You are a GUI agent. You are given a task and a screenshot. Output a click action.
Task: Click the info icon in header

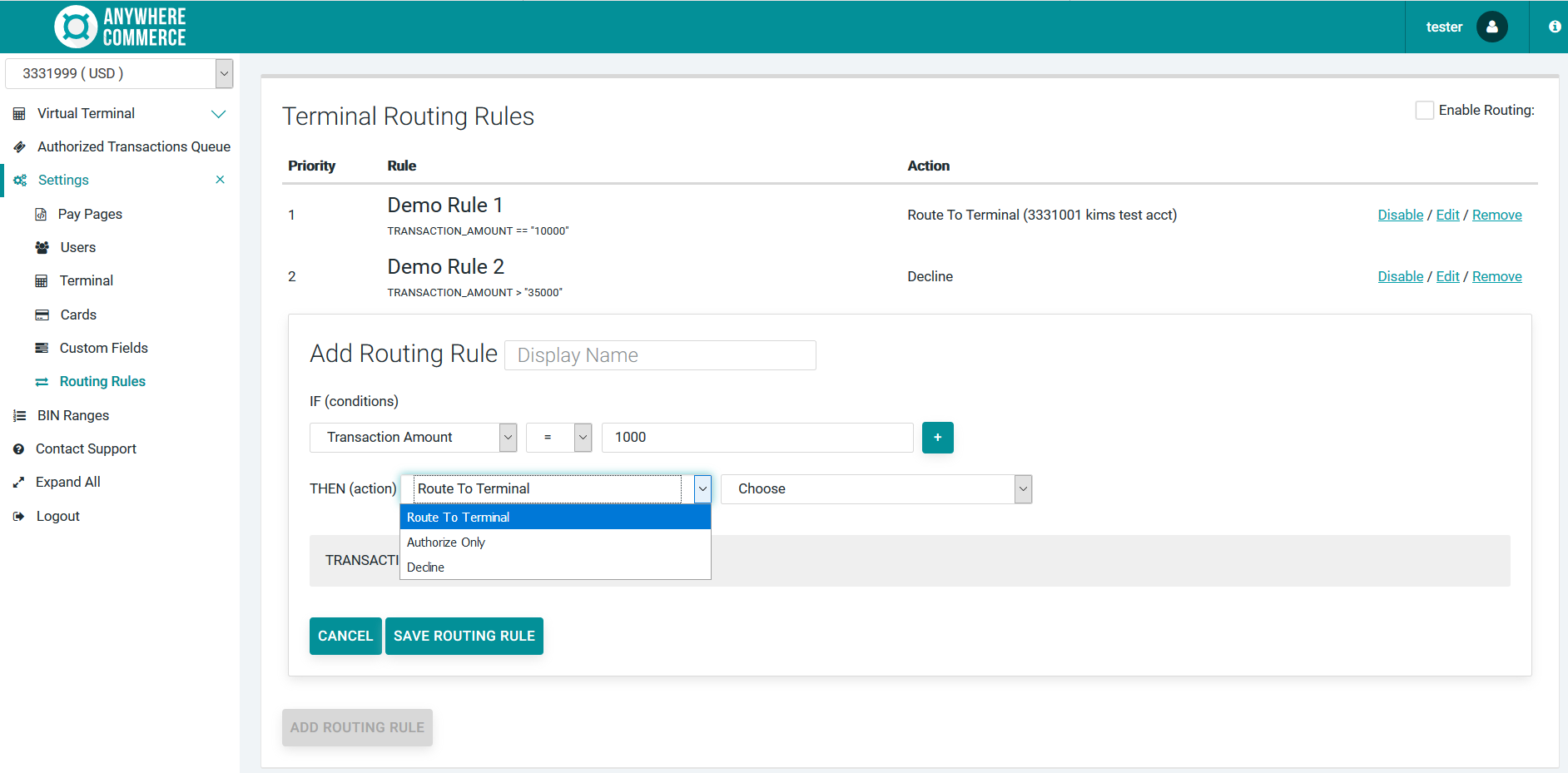(1554, 27)
